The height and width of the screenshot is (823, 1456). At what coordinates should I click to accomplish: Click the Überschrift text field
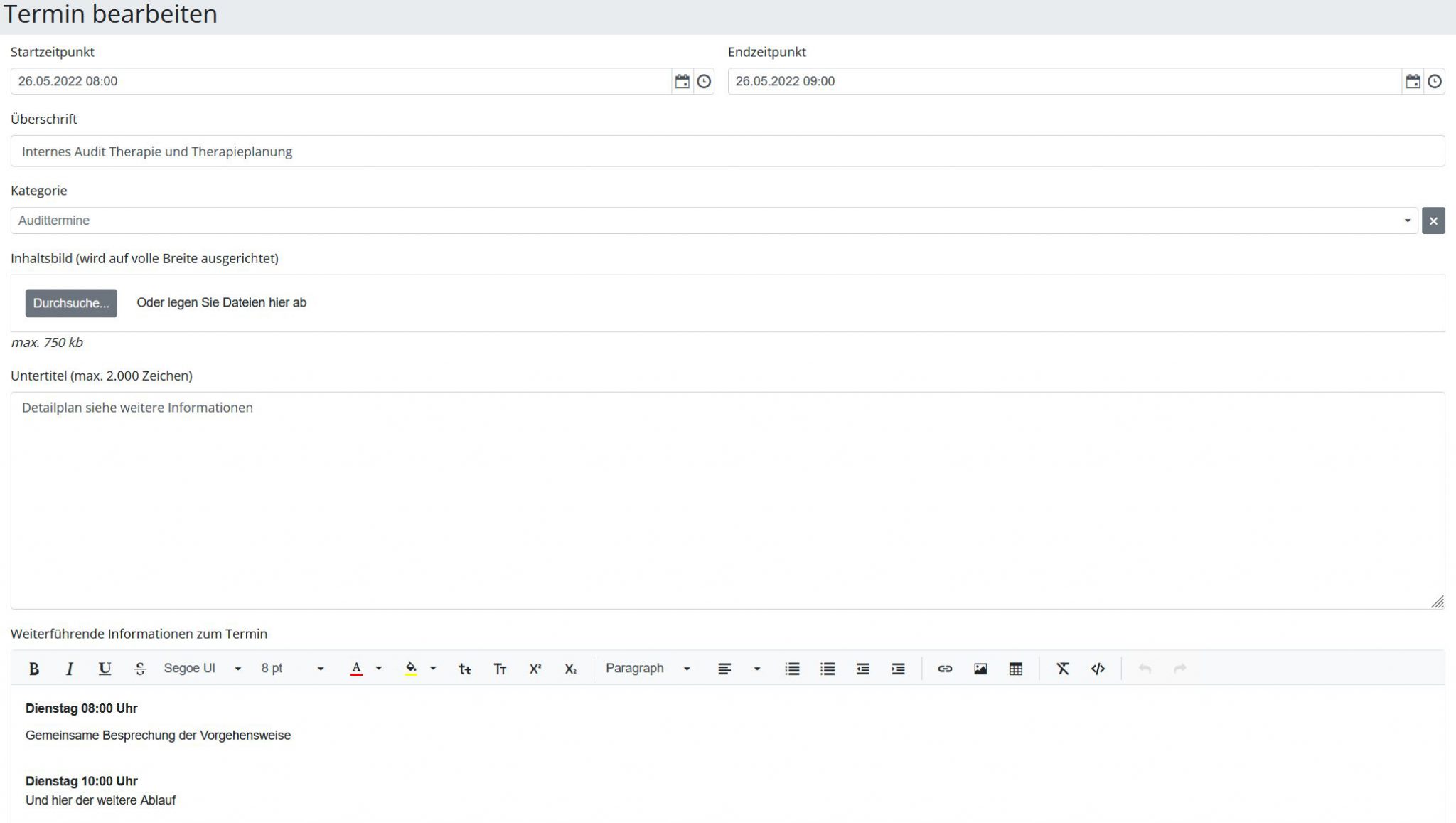click(728, 152)
